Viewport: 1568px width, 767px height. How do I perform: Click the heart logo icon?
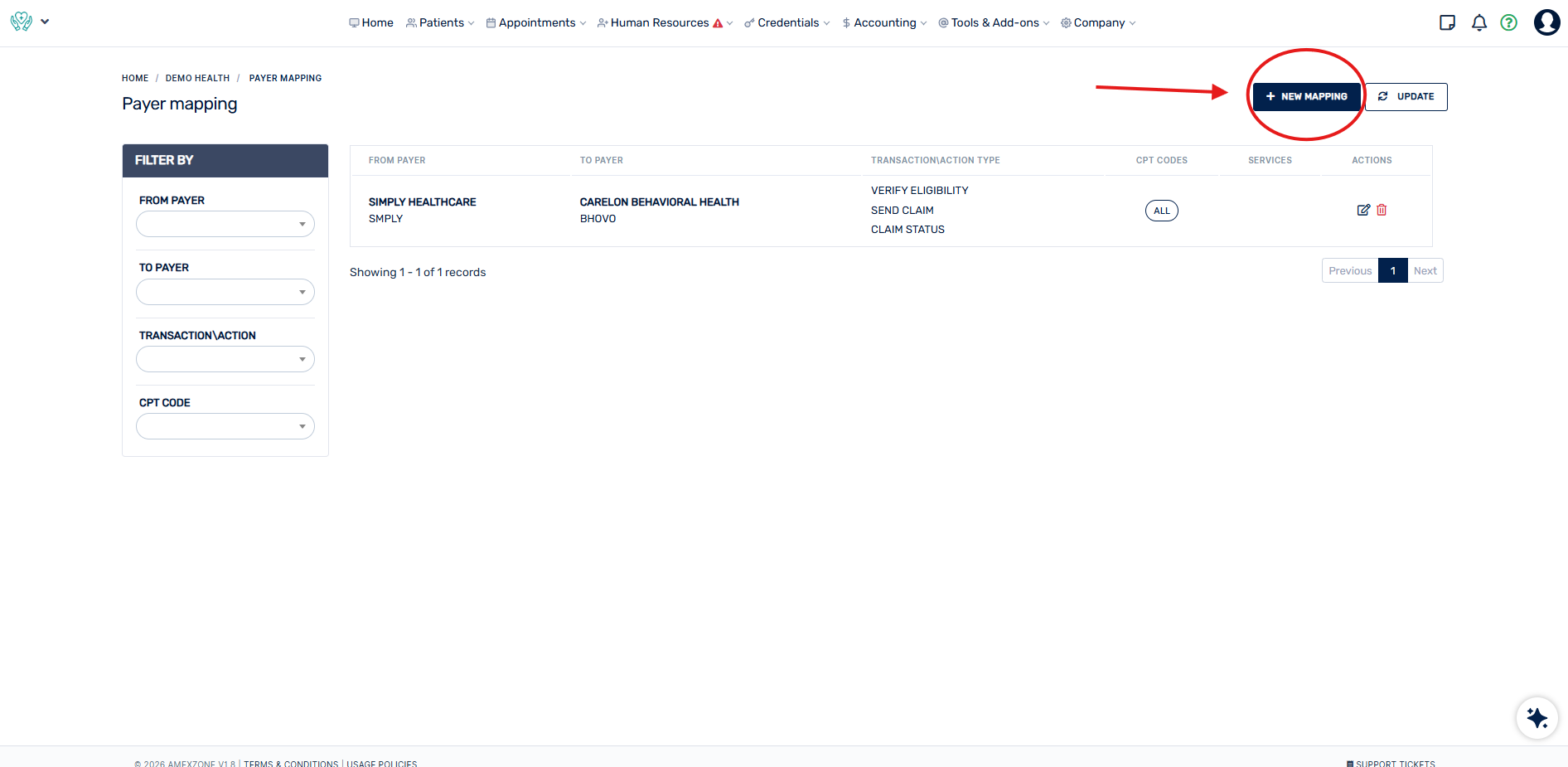click(22, 22)
